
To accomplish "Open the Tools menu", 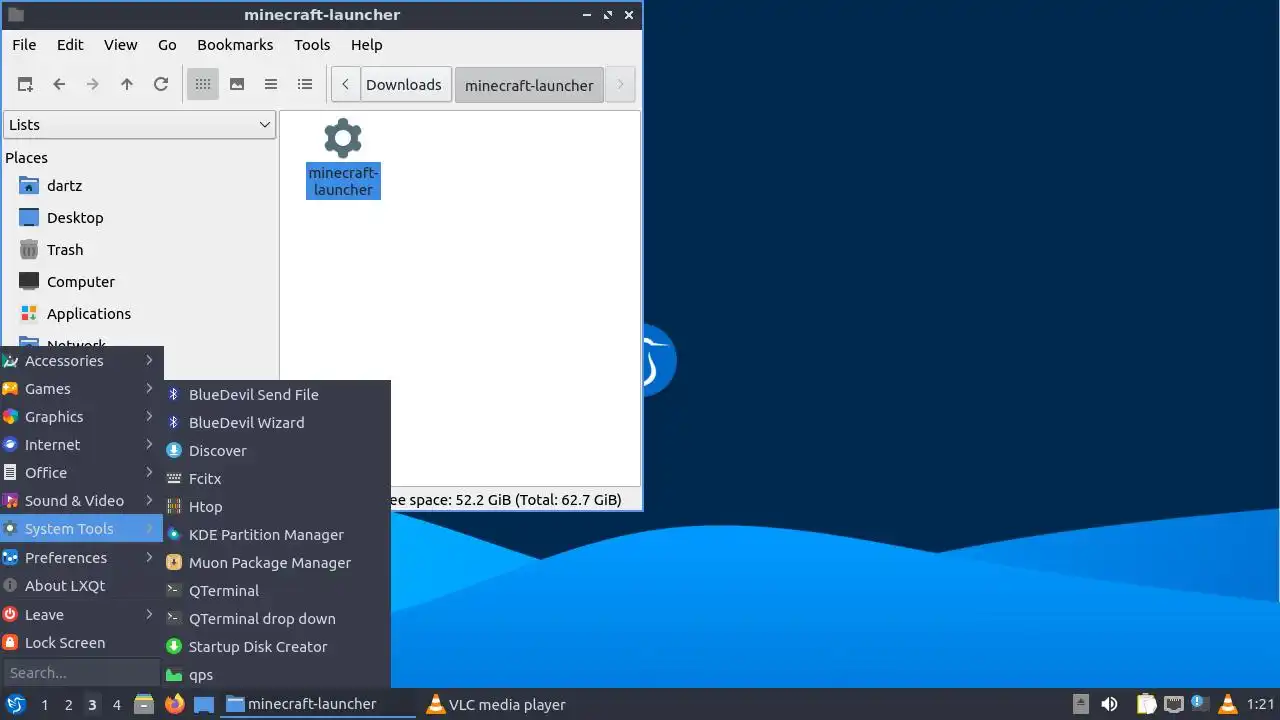I will [x=312, y=45].
